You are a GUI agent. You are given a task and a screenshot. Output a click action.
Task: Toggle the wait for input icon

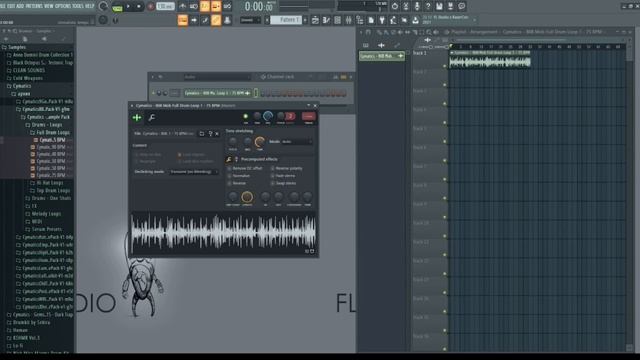(194, 6)
